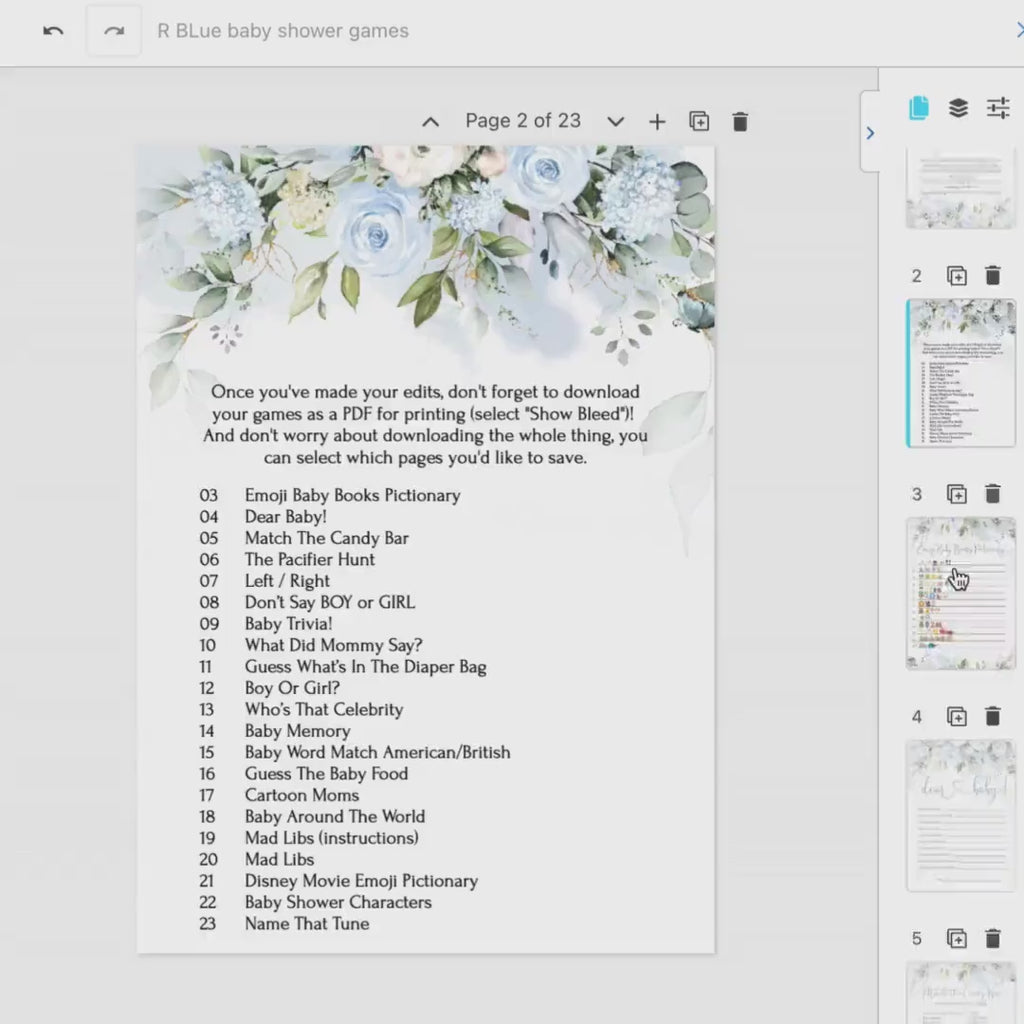1024x1024 pixels.
Task: Delete the current page with the trash icon
Action: tap(740, 121)
